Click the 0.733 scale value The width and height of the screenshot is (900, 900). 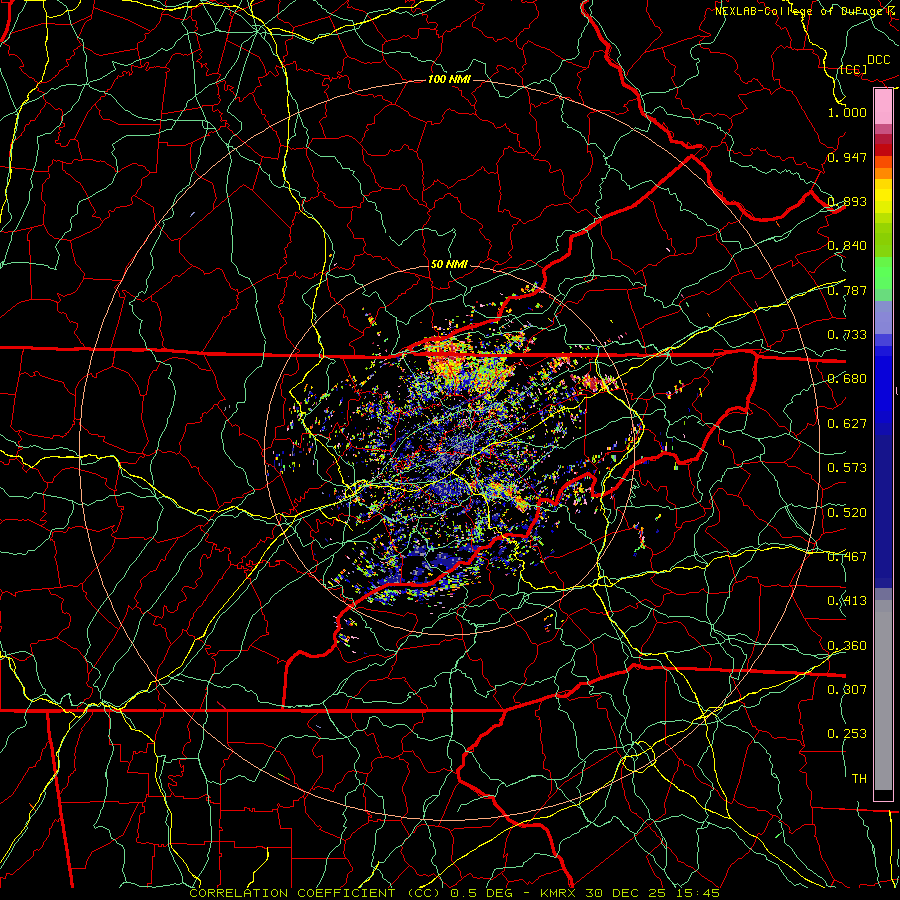click(x=847, y=335)
